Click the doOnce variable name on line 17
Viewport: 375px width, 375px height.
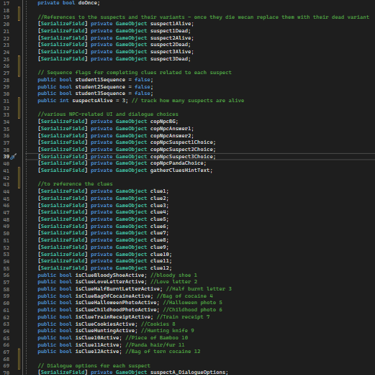88,3
